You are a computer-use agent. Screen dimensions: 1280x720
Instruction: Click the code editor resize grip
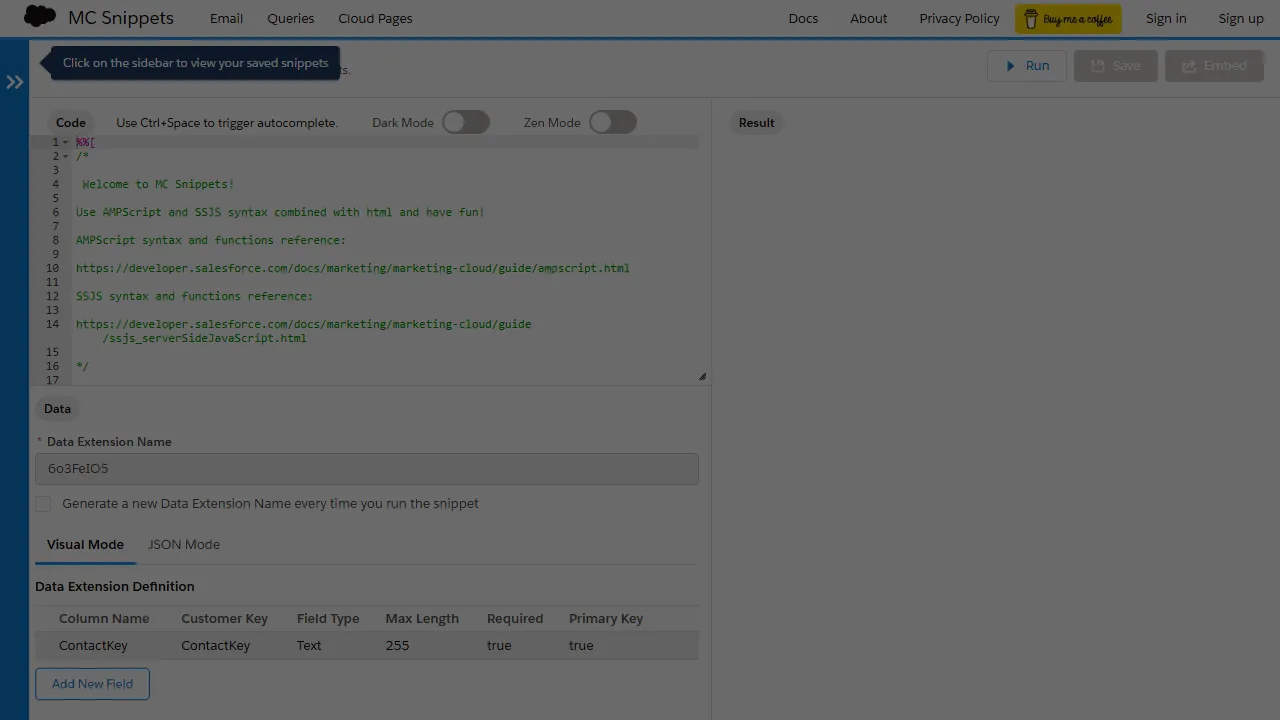(x=701, y=375)
